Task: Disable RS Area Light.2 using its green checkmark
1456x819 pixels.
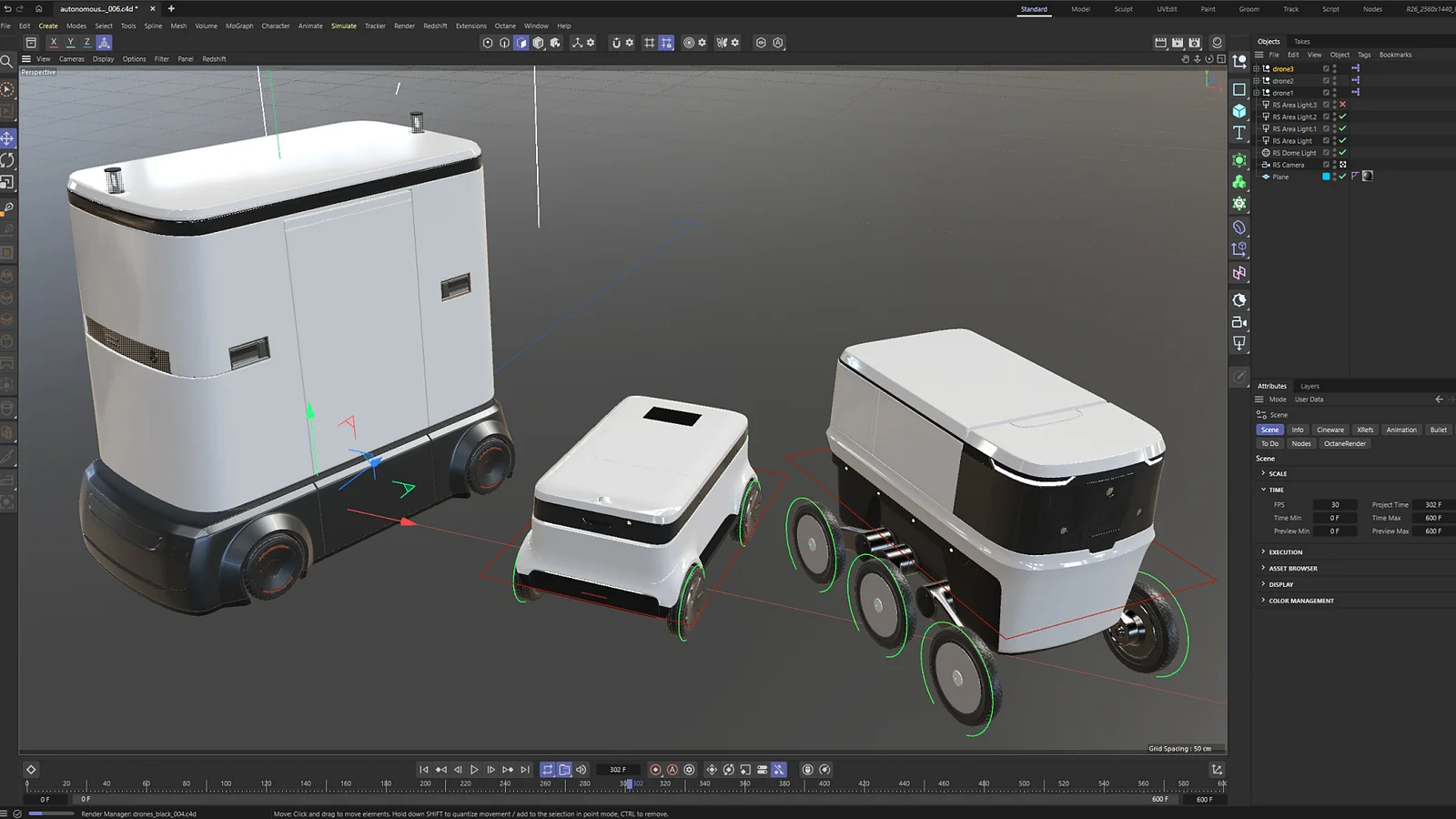Action: pos(1342,116)
